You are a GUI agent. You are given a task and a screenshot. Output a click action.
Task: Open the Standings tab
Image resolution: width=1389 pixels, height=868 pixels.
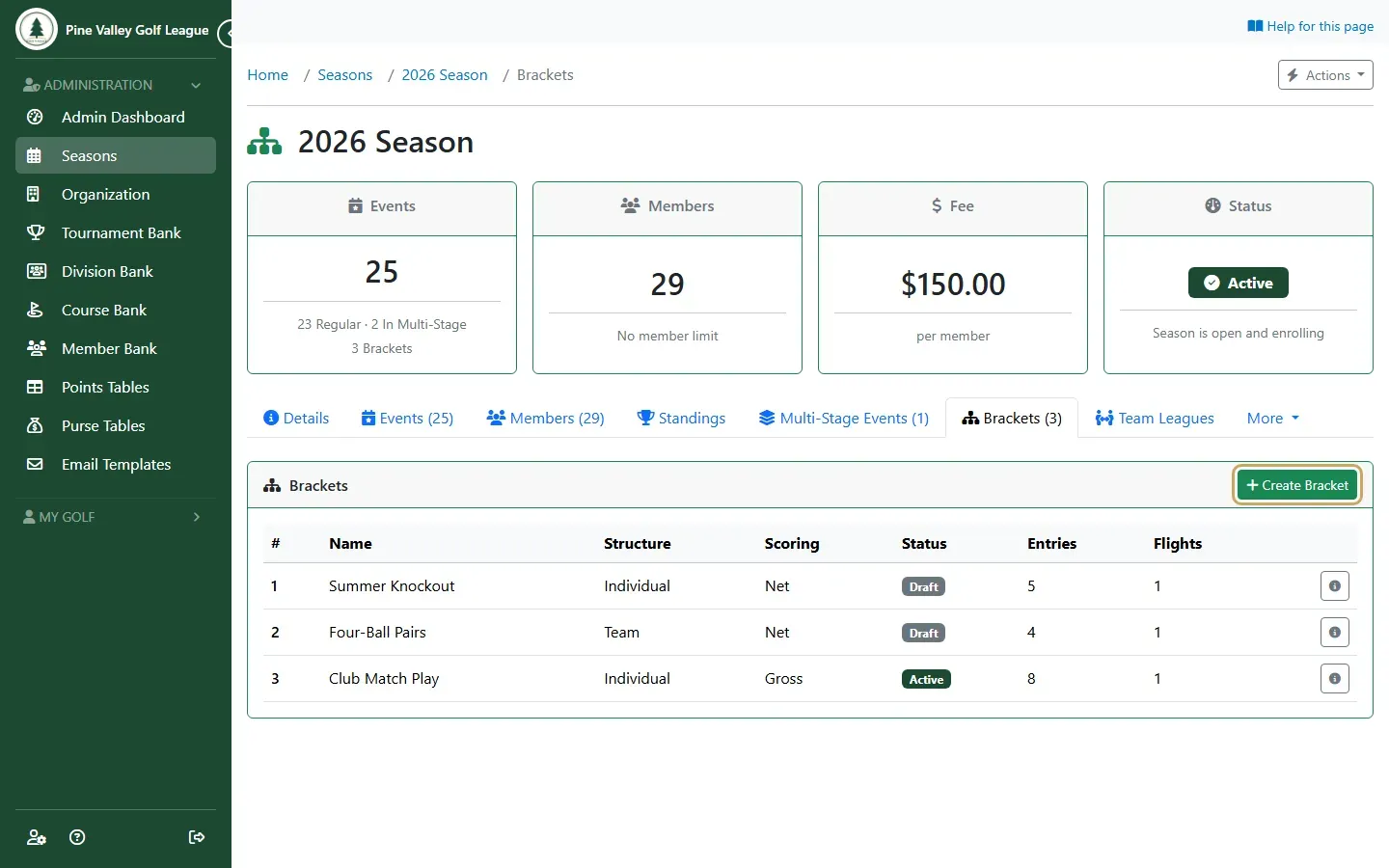pyautogui.click(x=681, y=418)
